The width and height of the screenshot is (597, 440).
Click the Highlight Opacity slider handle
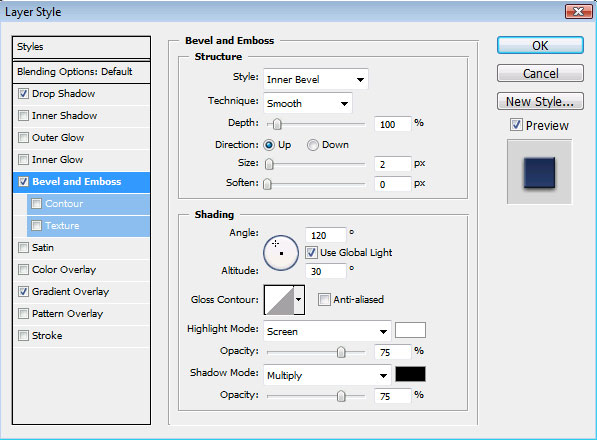click(x=341, y=352)
